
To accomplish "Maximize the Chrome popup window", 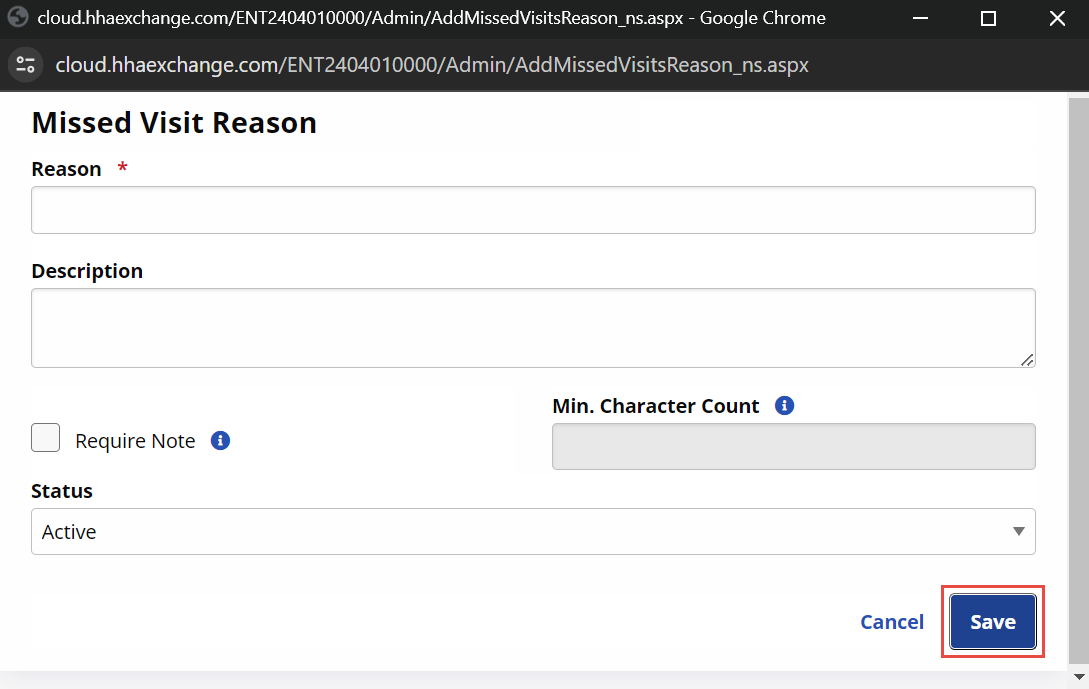I will coord(988,18).
